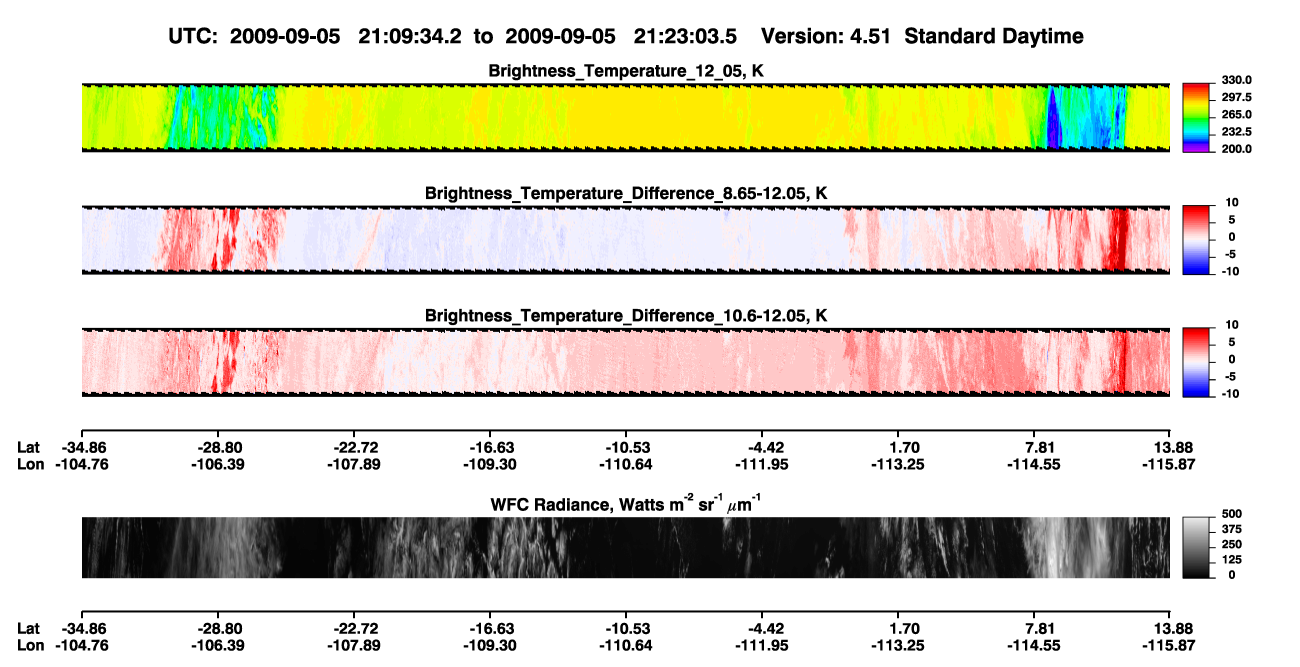The height and width of the screenshot is (667, 1300).
Task: Click upper axis latitude value -22.72
Action: (x=354, y=449)
